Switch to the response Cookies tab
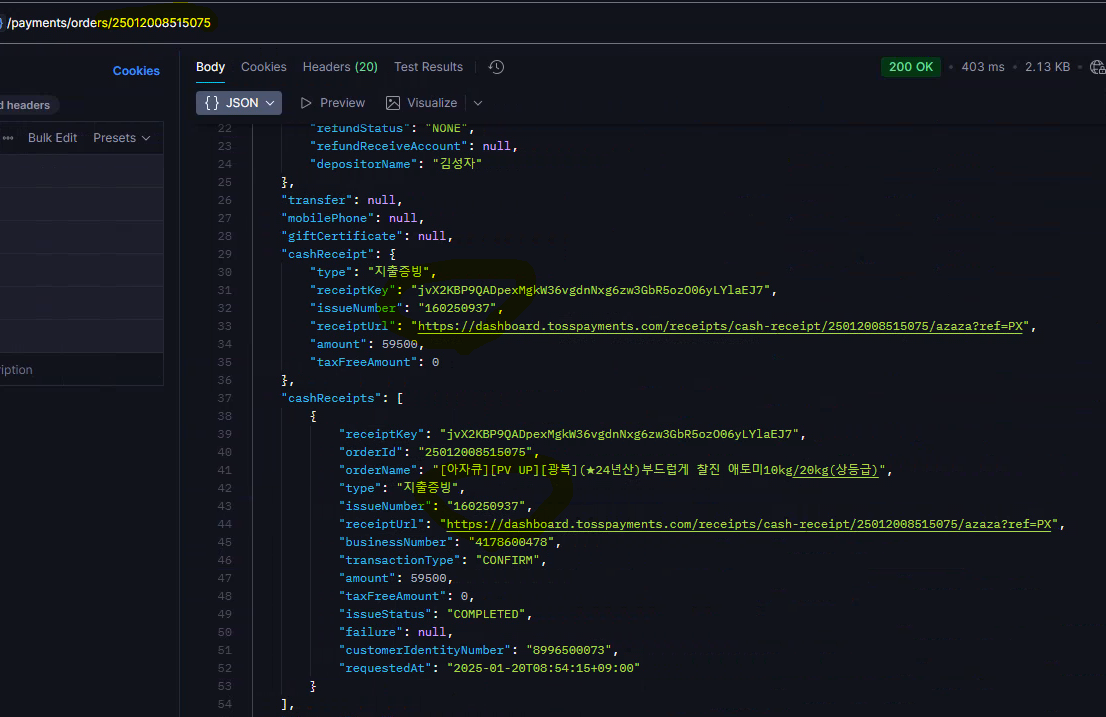Viewport: 1106px width, 717px height. point(264,67)
